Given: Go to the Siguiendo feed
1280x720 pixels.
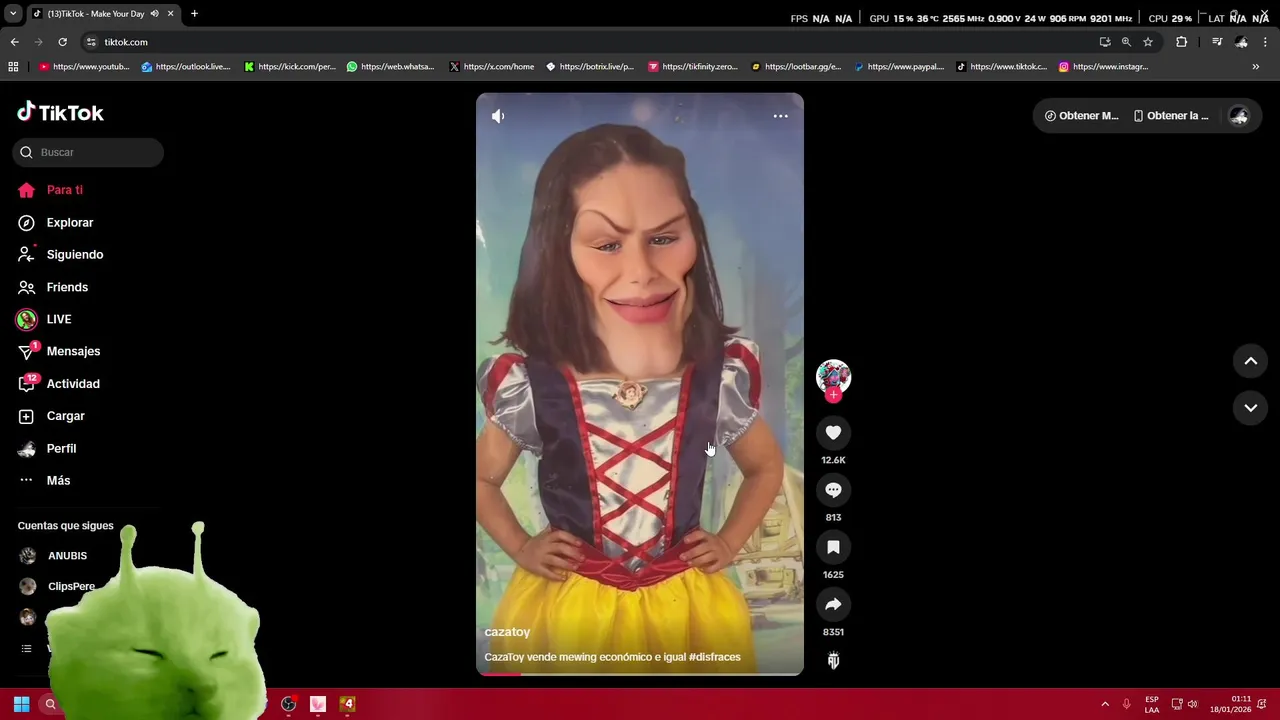Looking at the screenshot, I should (60, 254).
